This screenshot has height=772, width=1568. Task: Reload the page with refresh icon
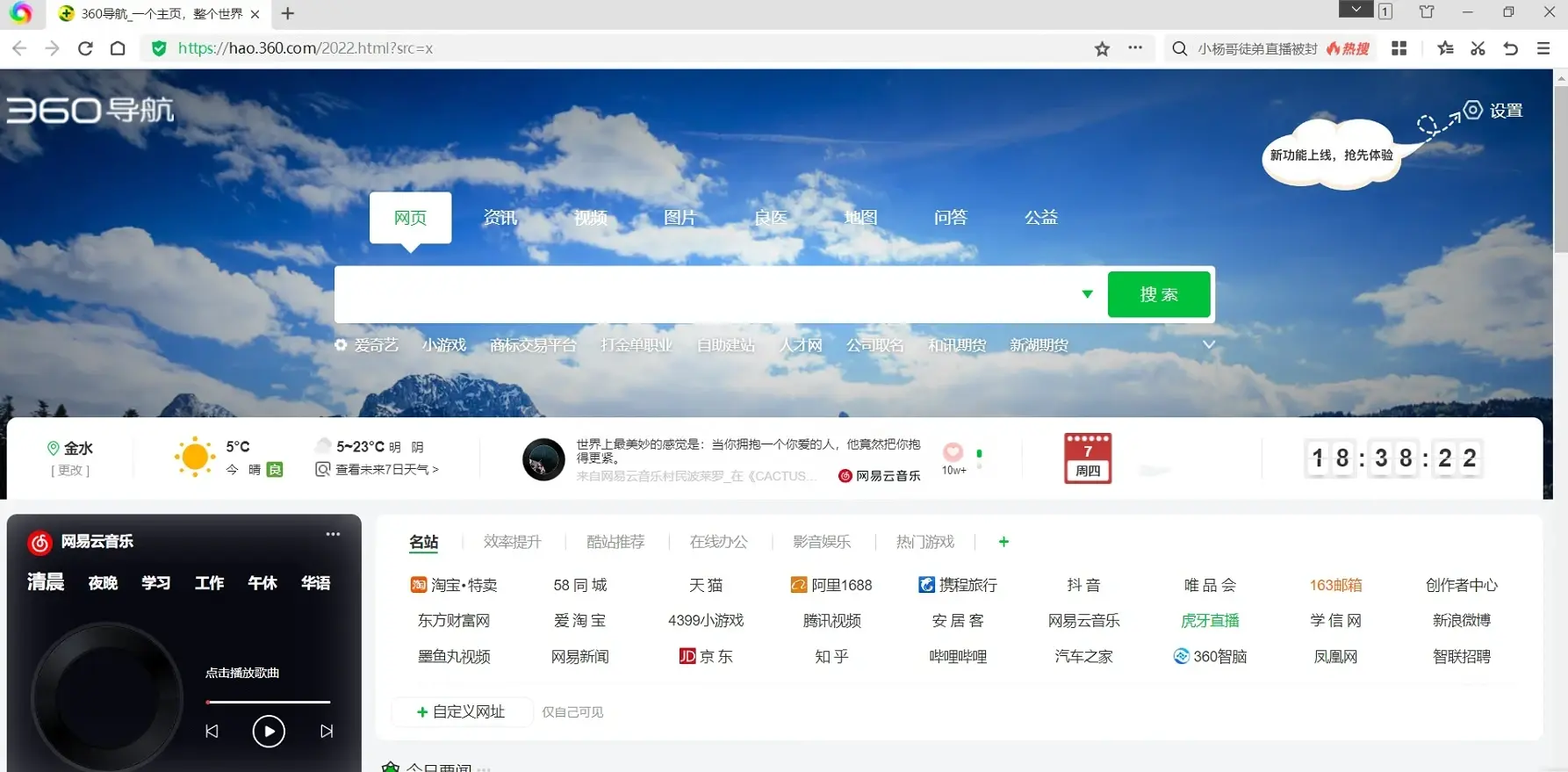85,48
